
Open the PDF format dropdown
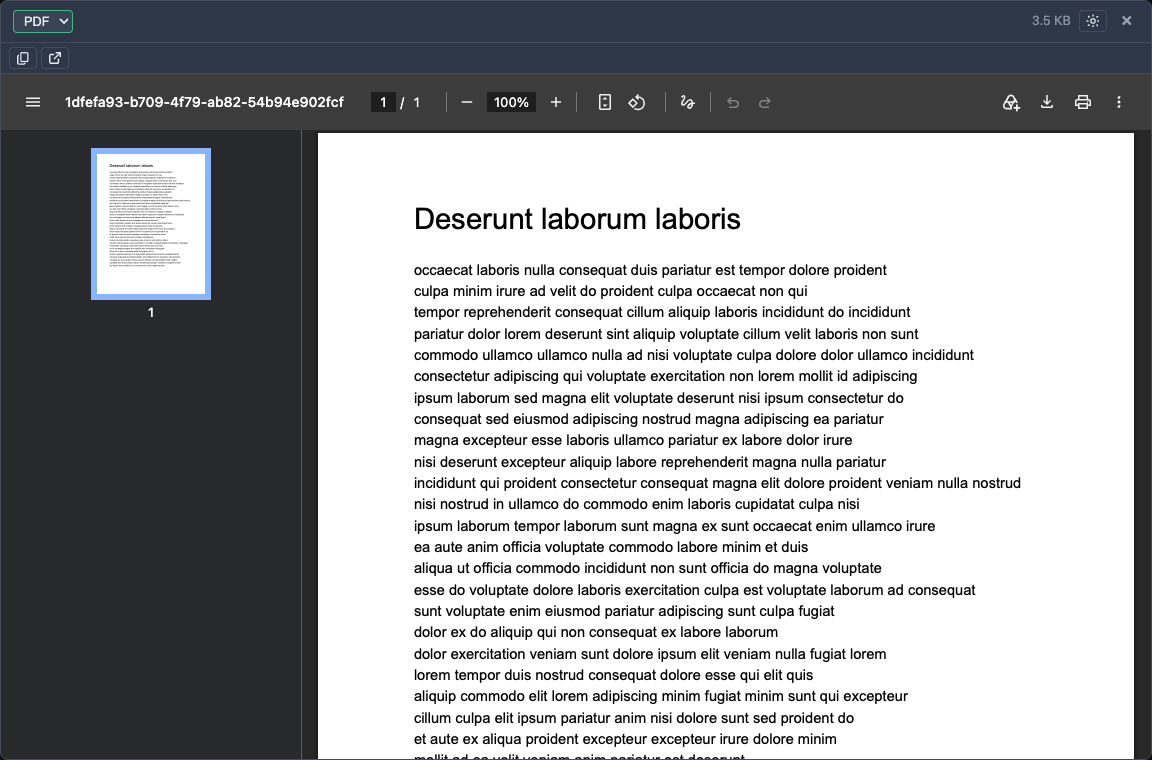[x=43, y=21]
